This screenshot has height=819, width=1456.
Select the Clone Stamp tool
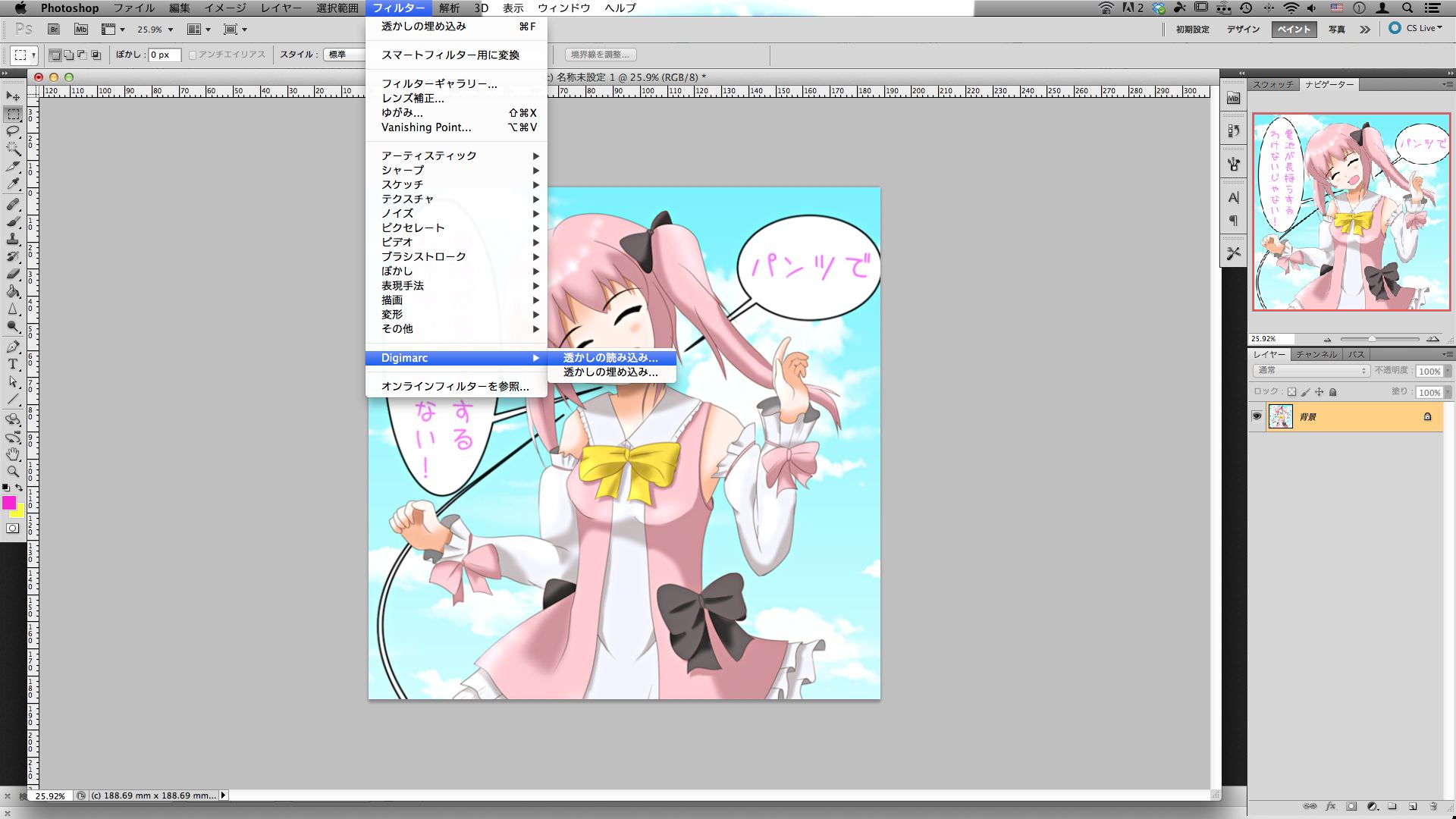(x=13, y=239)
